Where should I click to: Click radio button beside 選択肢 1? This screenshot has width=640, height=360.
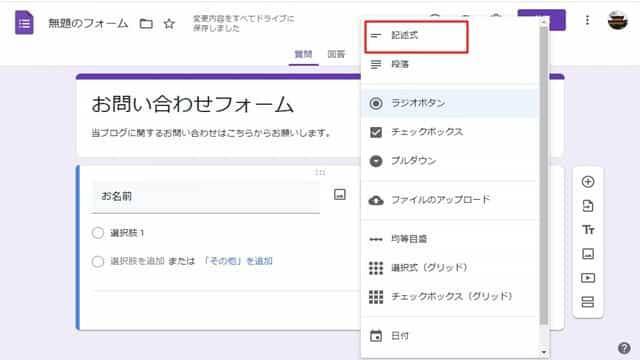click(98, 233)
